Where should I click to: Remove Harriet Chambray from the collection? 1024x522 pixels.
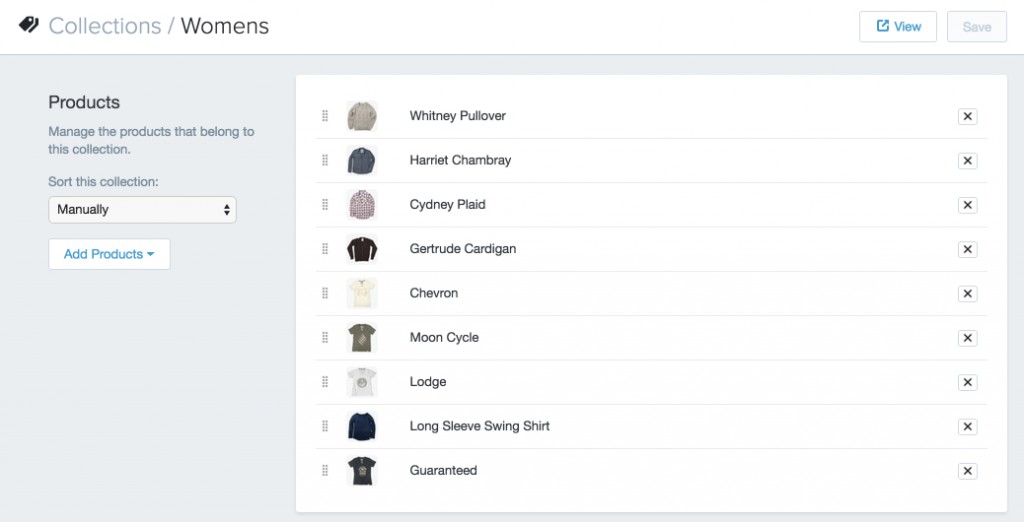coord(967,161)
